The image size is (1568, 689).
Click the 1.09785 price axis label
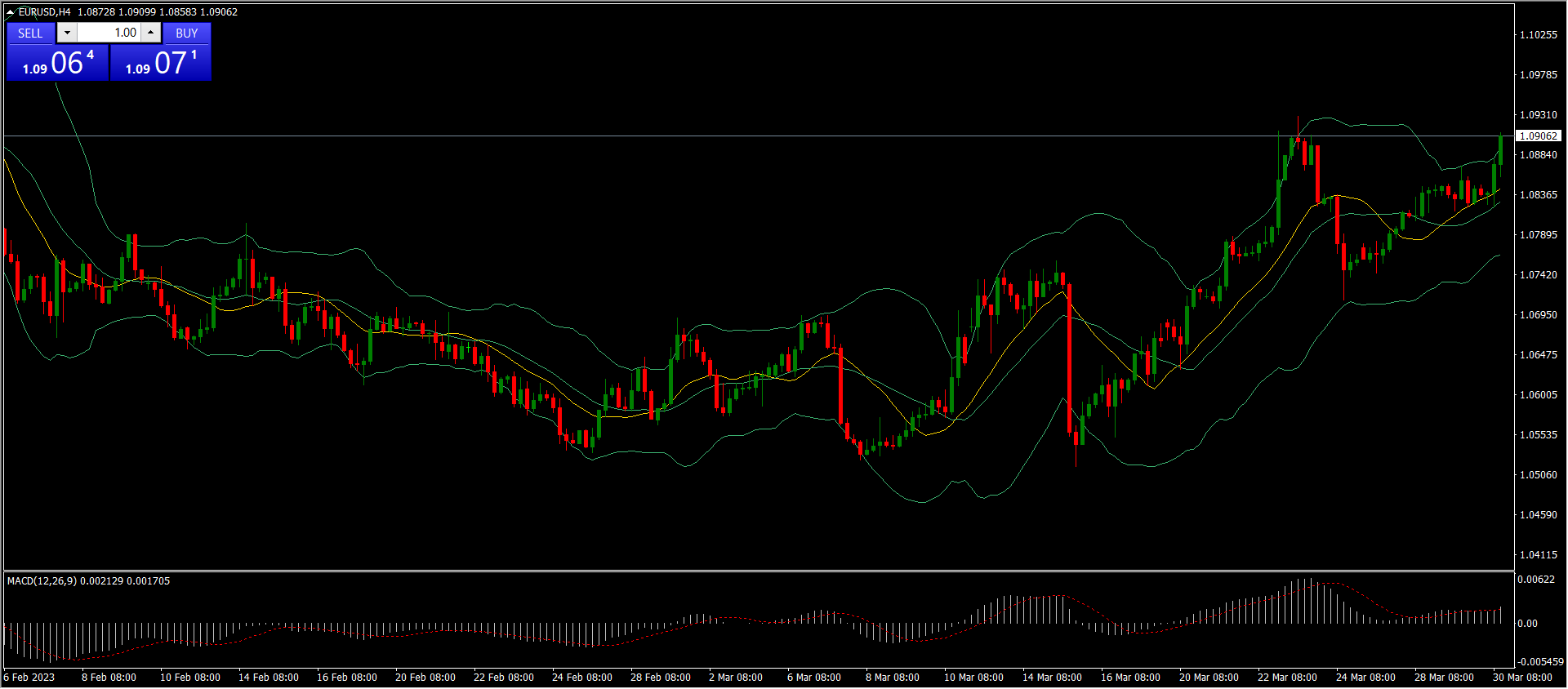1538,75
